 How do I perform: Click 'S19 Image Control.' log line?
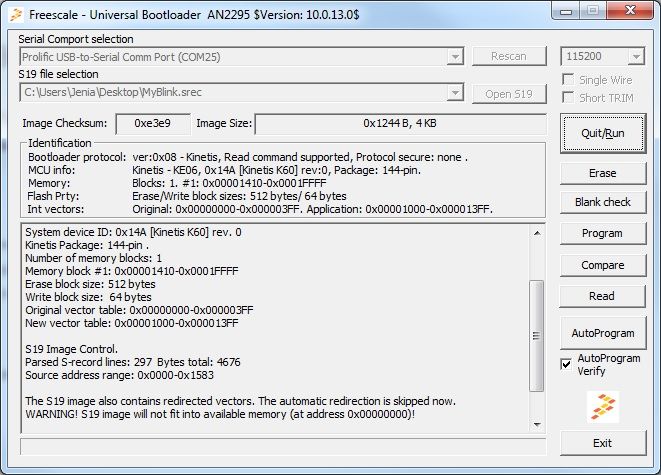72,349
